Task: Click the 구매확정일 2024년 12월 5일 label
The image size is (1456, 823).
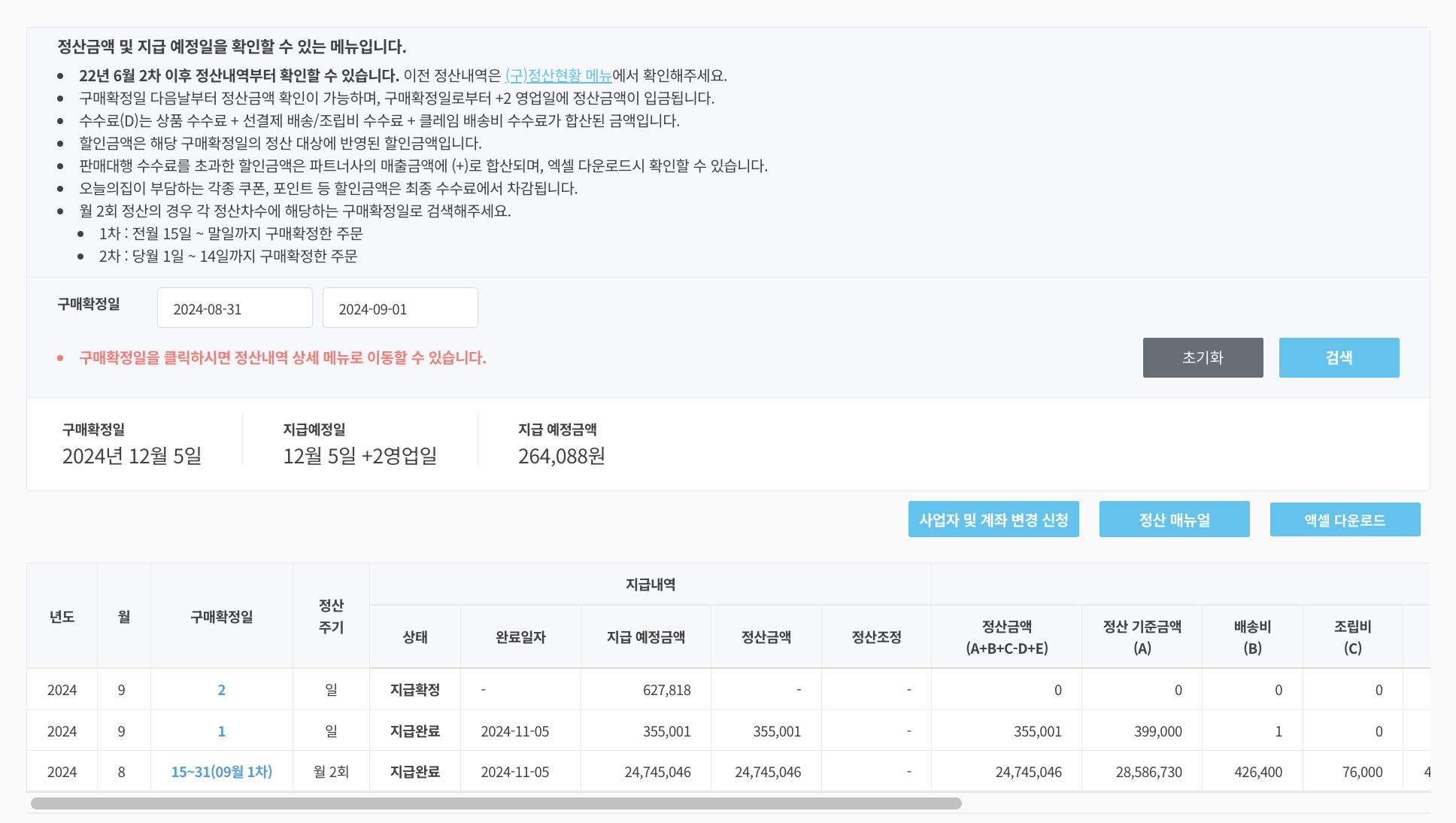Action: point(131,454)
